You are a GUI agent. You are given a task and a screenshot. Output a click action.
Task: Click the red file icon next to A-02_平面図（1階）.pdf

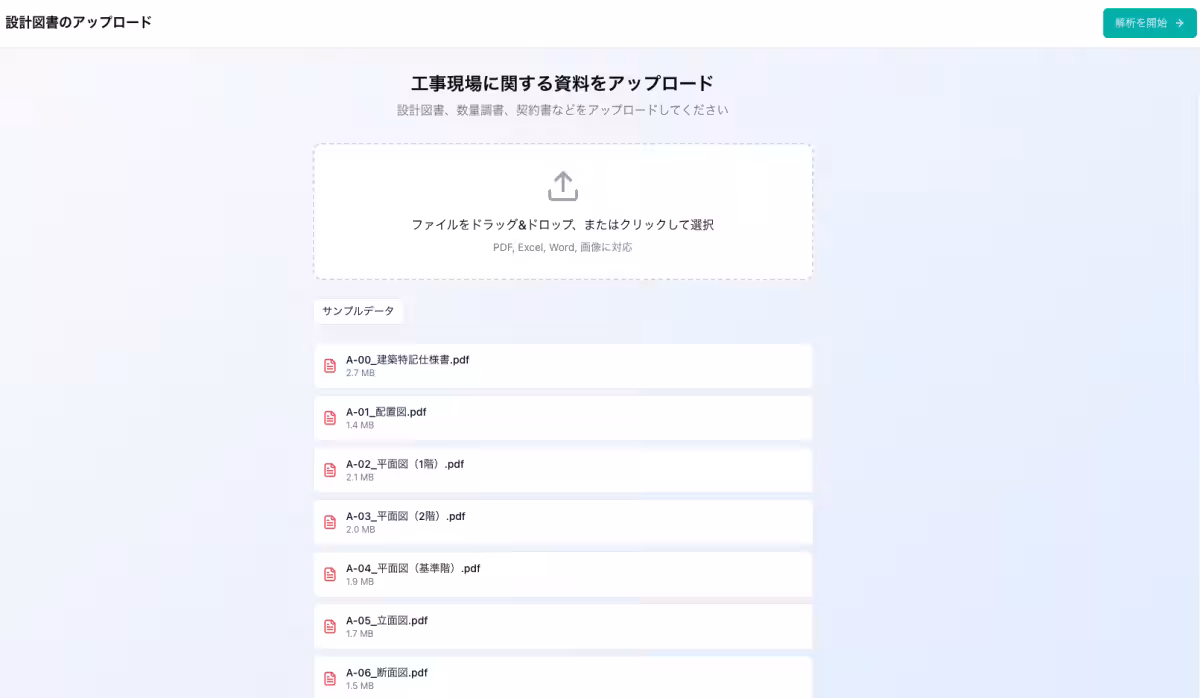(x=329, y=470)
